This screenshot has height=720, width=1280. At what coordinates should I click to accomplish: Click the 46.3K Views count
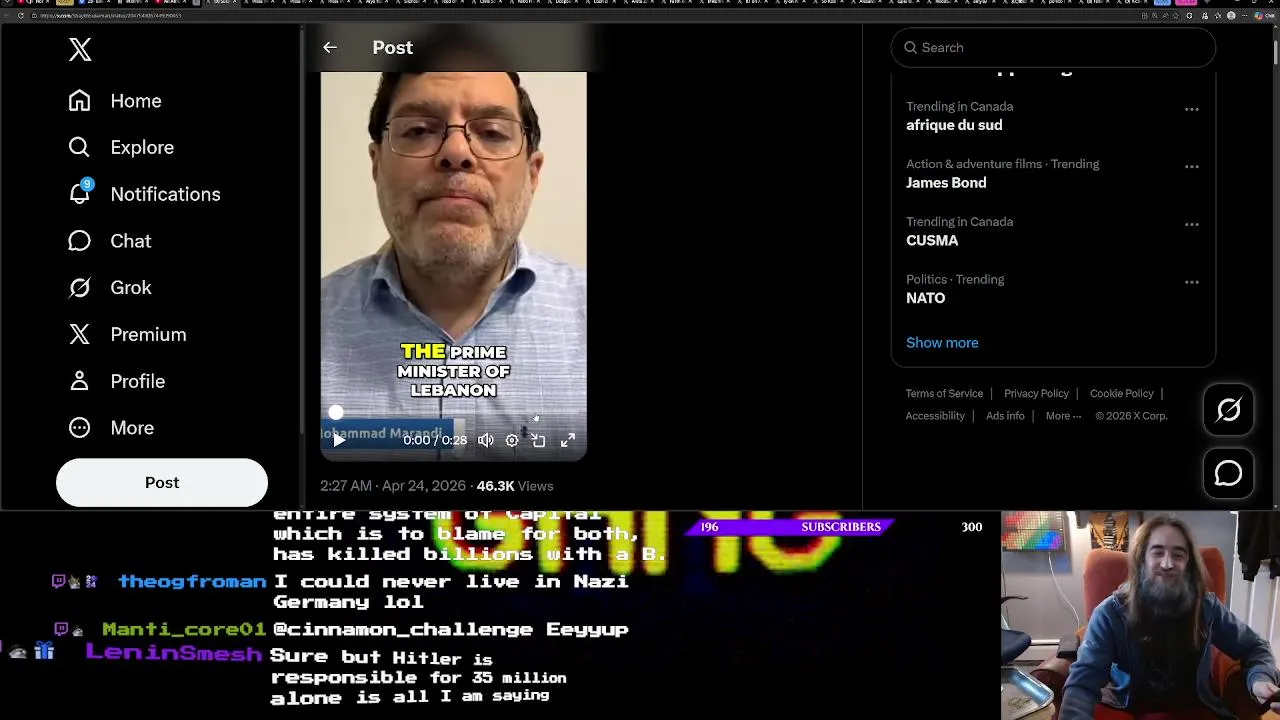click(x=515, y=486)
